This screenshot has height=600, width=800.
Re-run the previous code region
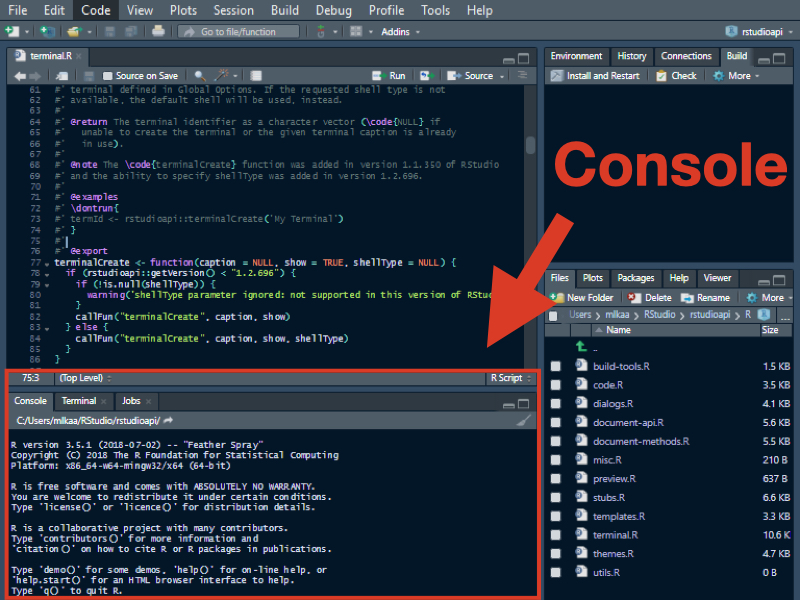pyautogui.click(x=425, y=76)
